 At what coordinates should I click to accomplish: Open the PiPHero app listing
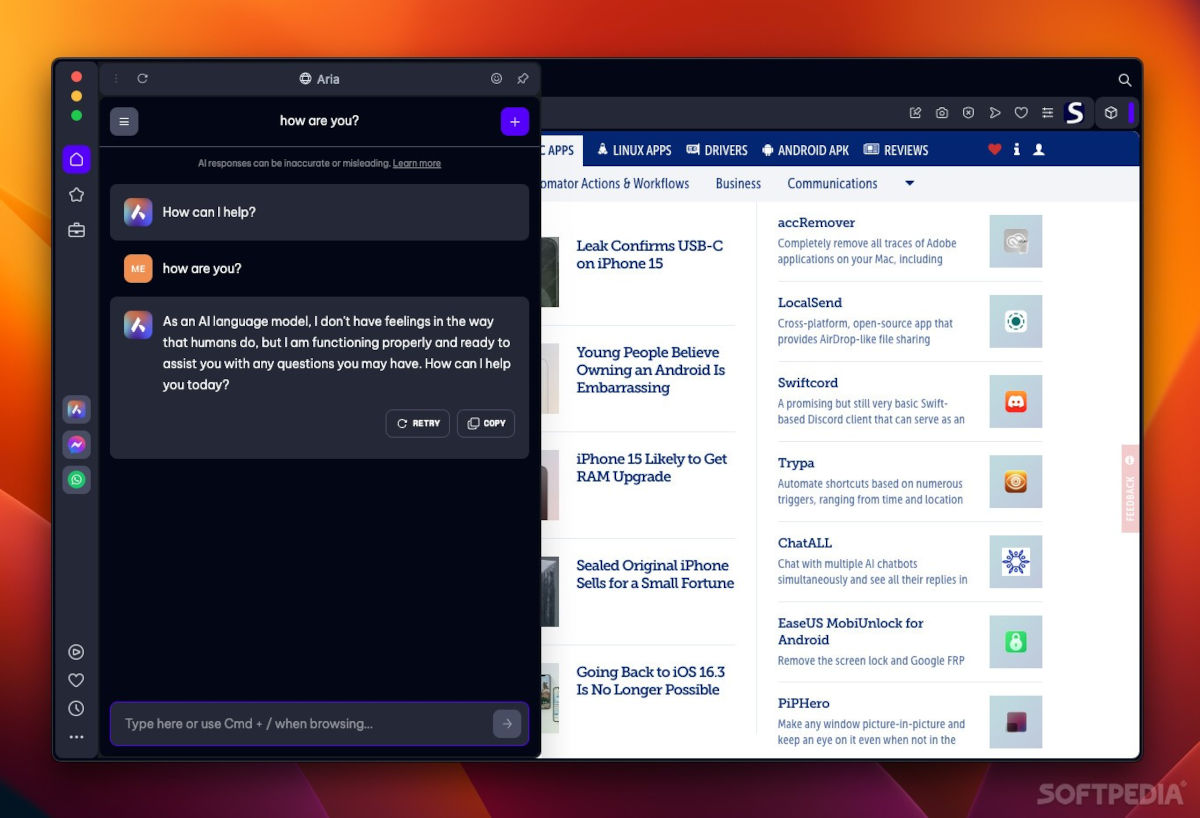[804, 703]
